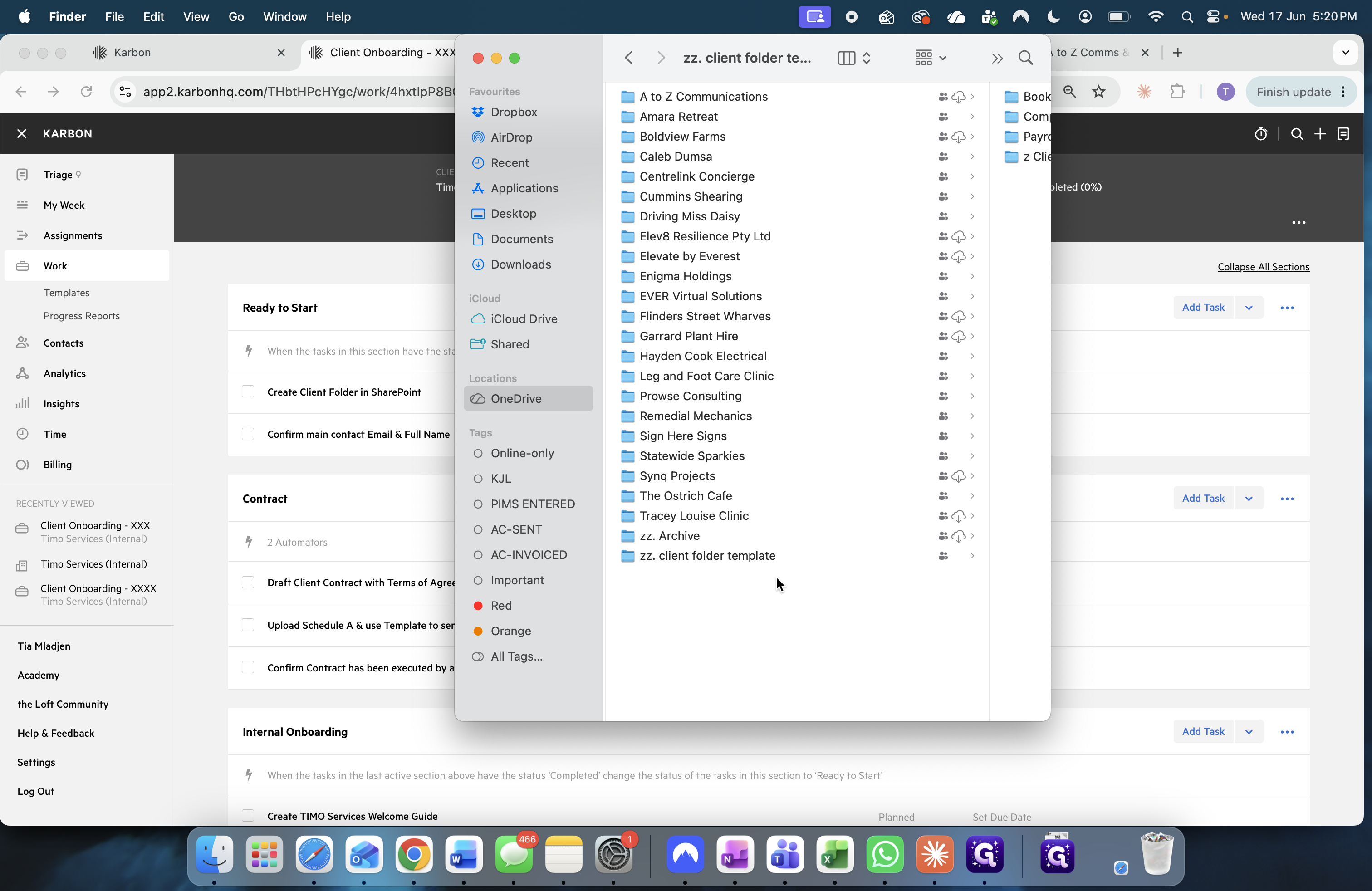Open Insights in Karbon sidebar
This screenshot has height=891, width=1372.
pos(87,403)
